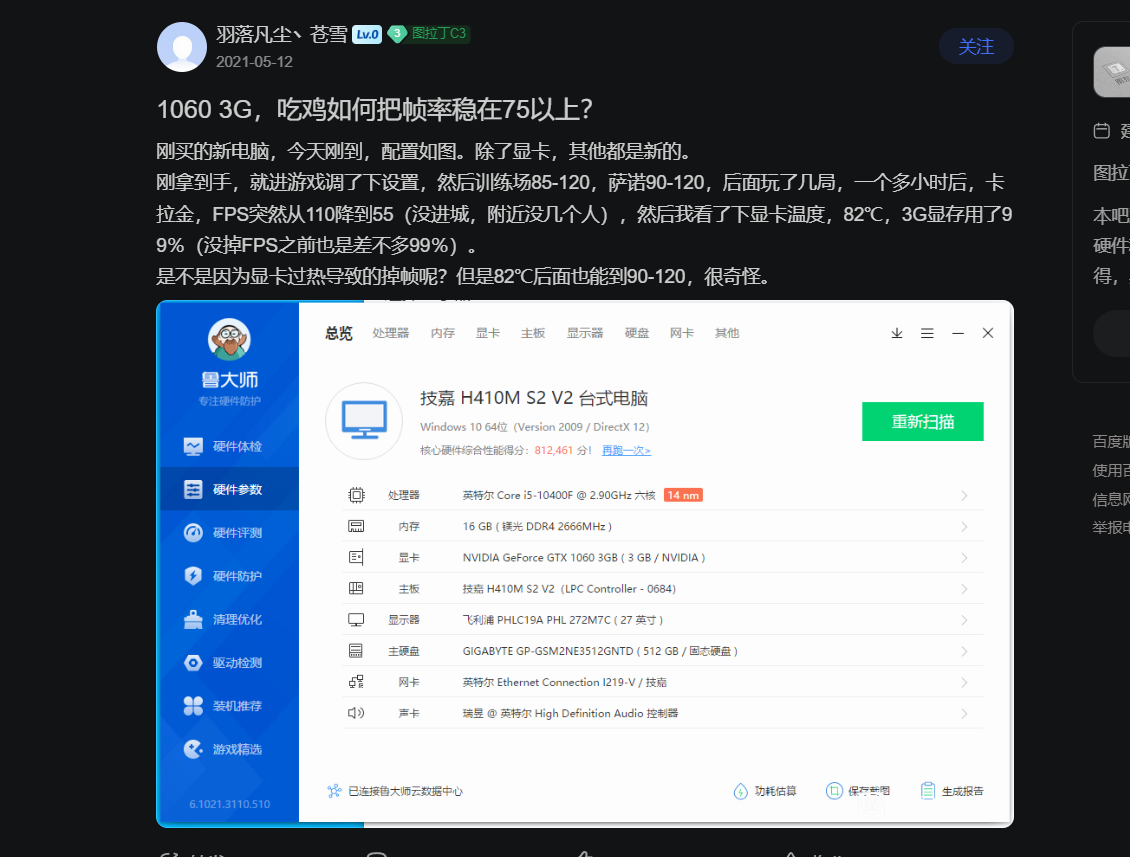Screen dimensions: 1130x857
Task: Click the 飞利浦 PHLC19A monitor text
Action: coord(562,620)
